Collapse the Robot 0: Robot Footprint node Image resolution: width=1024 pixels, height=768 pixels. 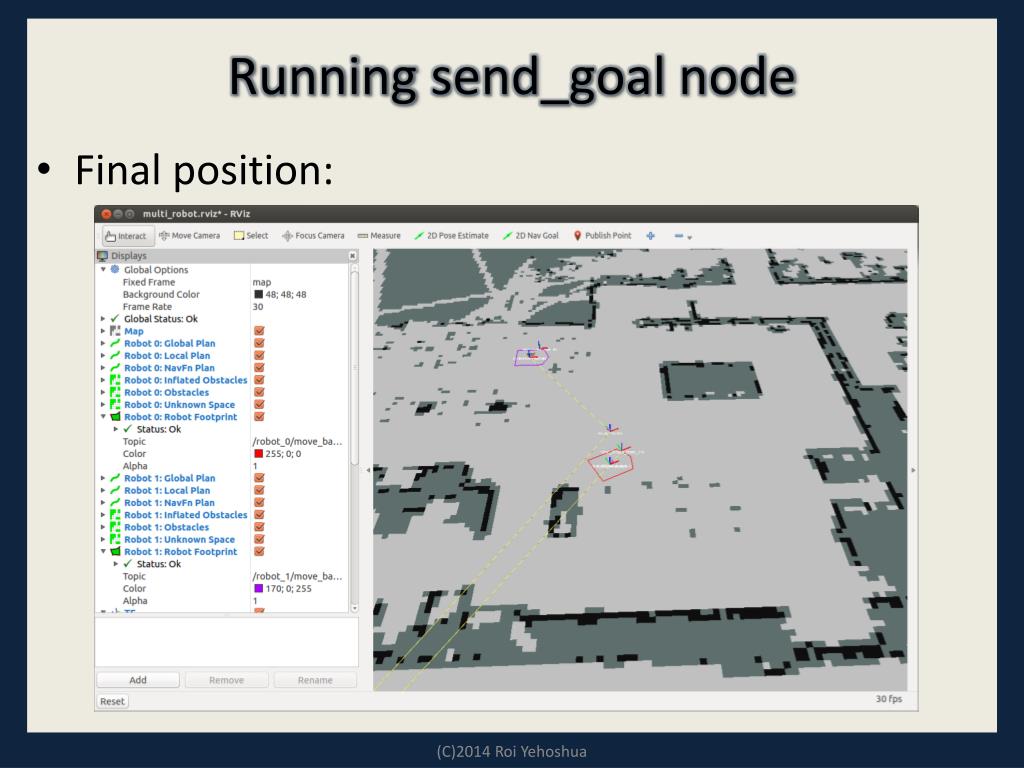pyautogui.click(x=103, y=417)
